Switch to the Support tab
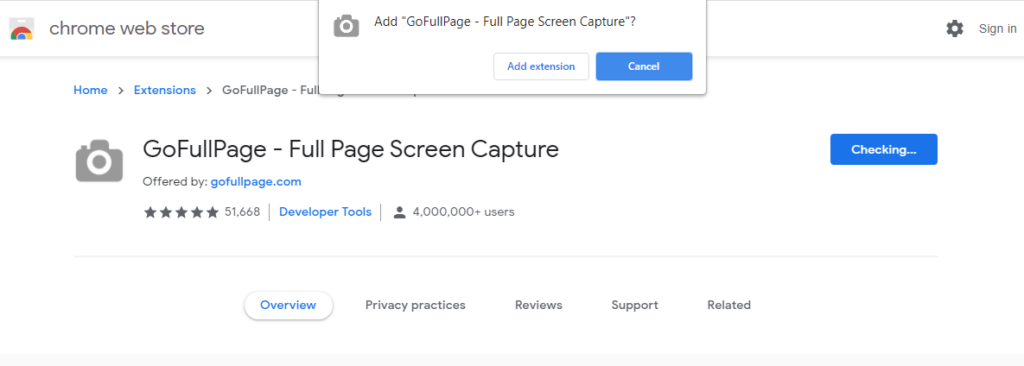 pyautogui.click(x=635, y=305)
